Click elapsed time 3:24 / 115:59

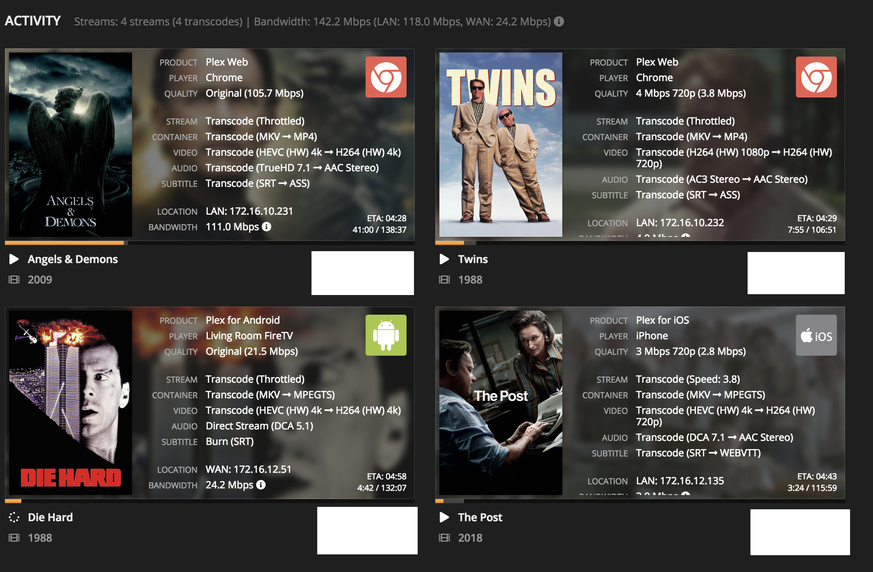(812, 488)
